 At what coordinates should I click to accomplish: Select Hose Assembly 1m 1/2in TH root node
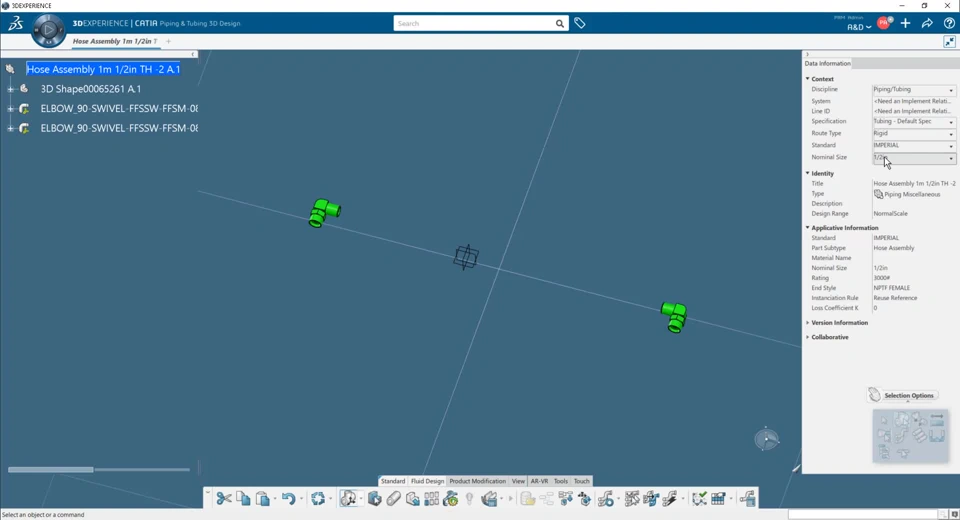click(x=103, y=69)
